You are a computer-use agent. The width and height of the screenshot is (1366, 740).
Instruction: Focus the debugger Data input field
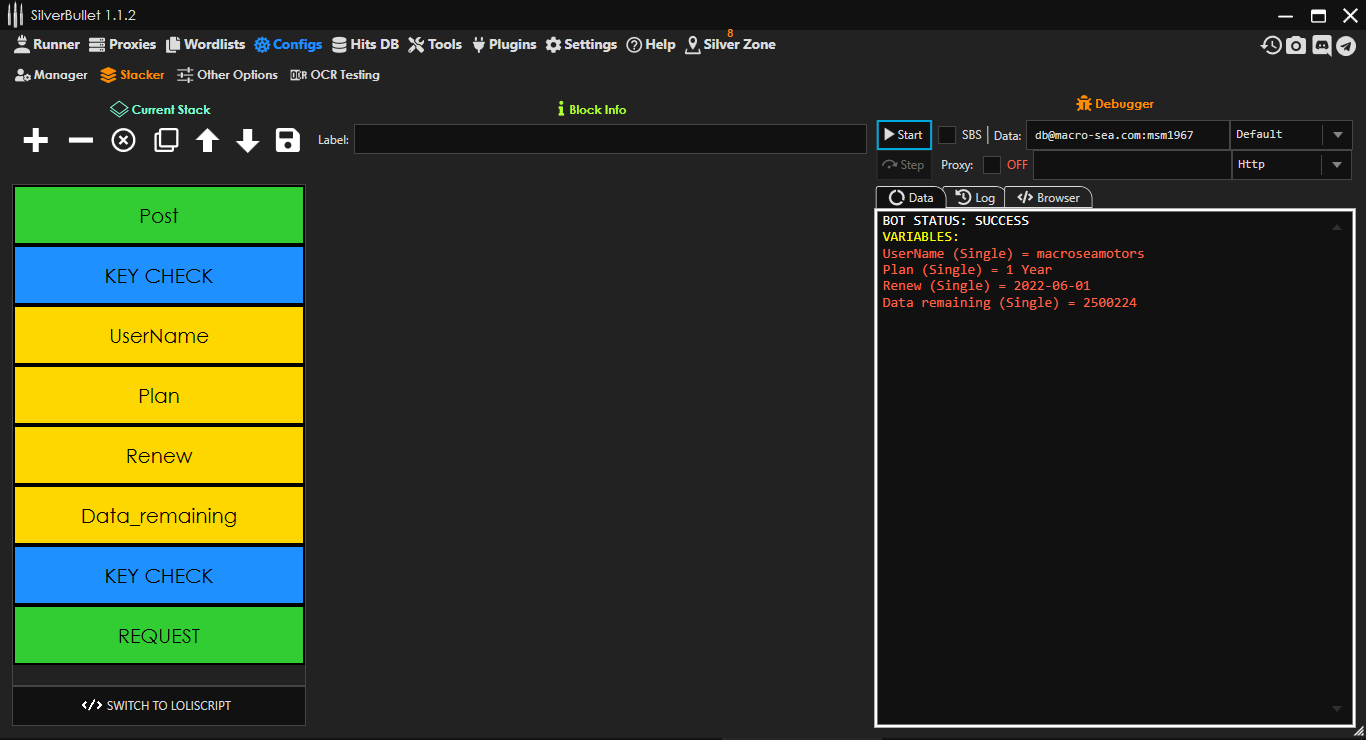pyautogui.click(x=1128, y=135)
